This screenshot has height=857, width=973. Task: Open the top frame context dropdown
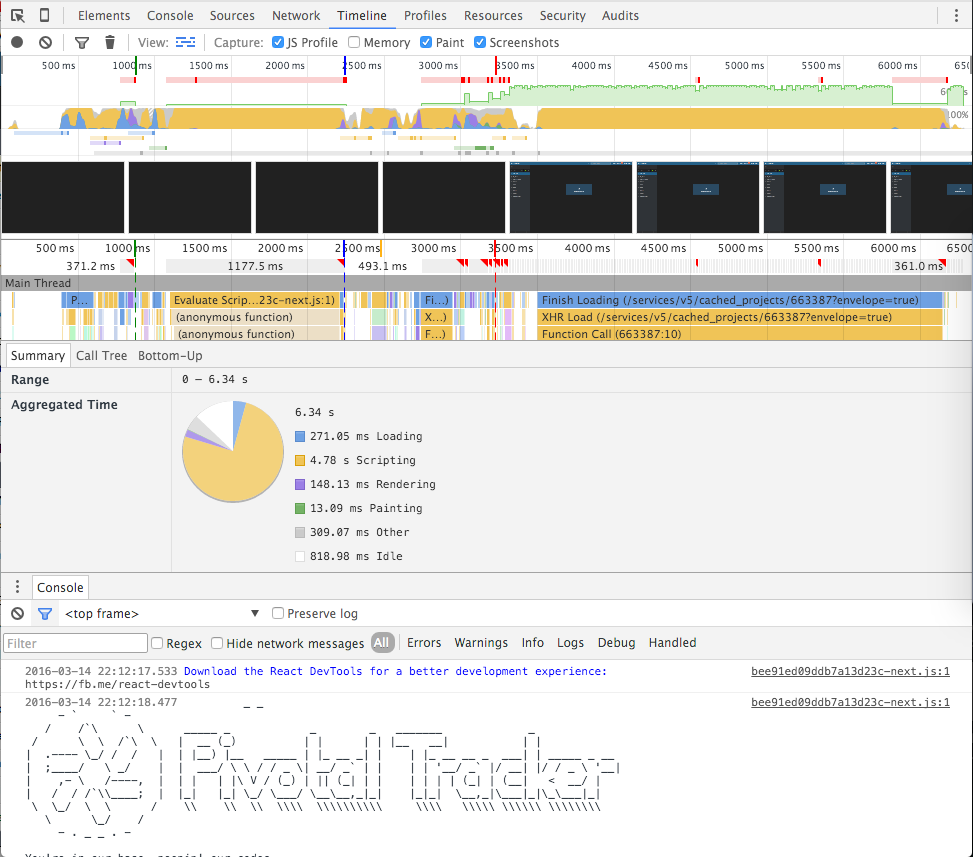coord(162,614)
